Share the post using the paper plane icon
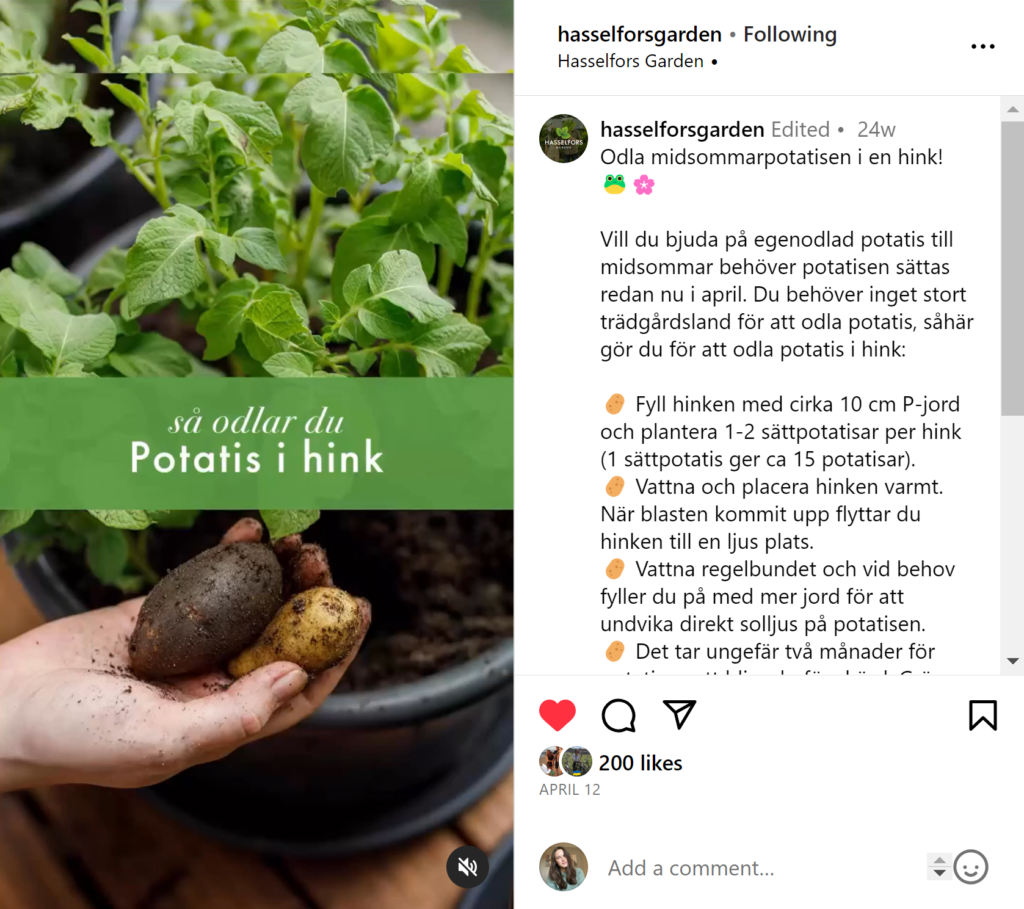The image size is (1024, 909). point(679,714)
